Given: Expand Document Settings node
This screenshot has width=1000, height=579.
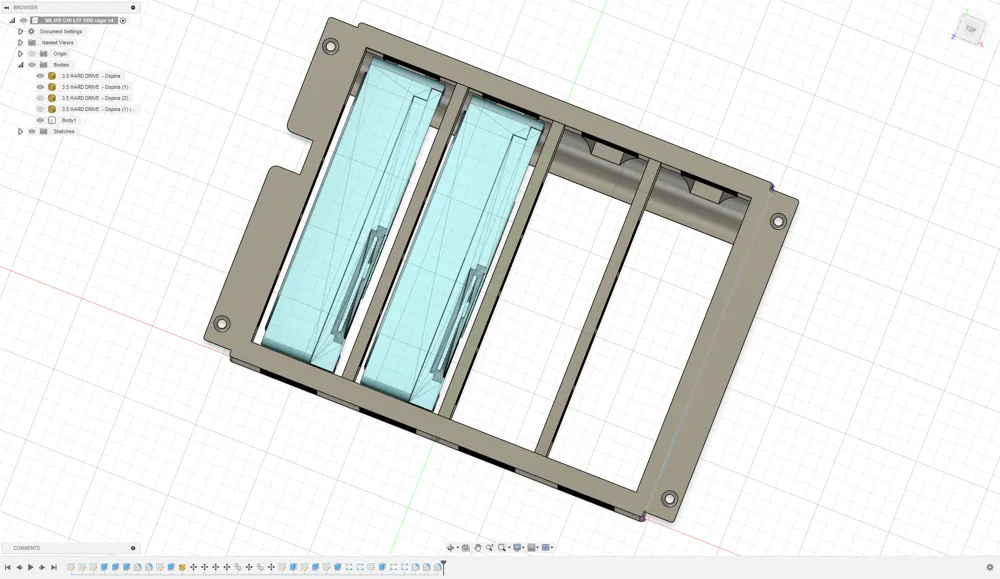Looking at the screenshot, I should tap(20, 31).
